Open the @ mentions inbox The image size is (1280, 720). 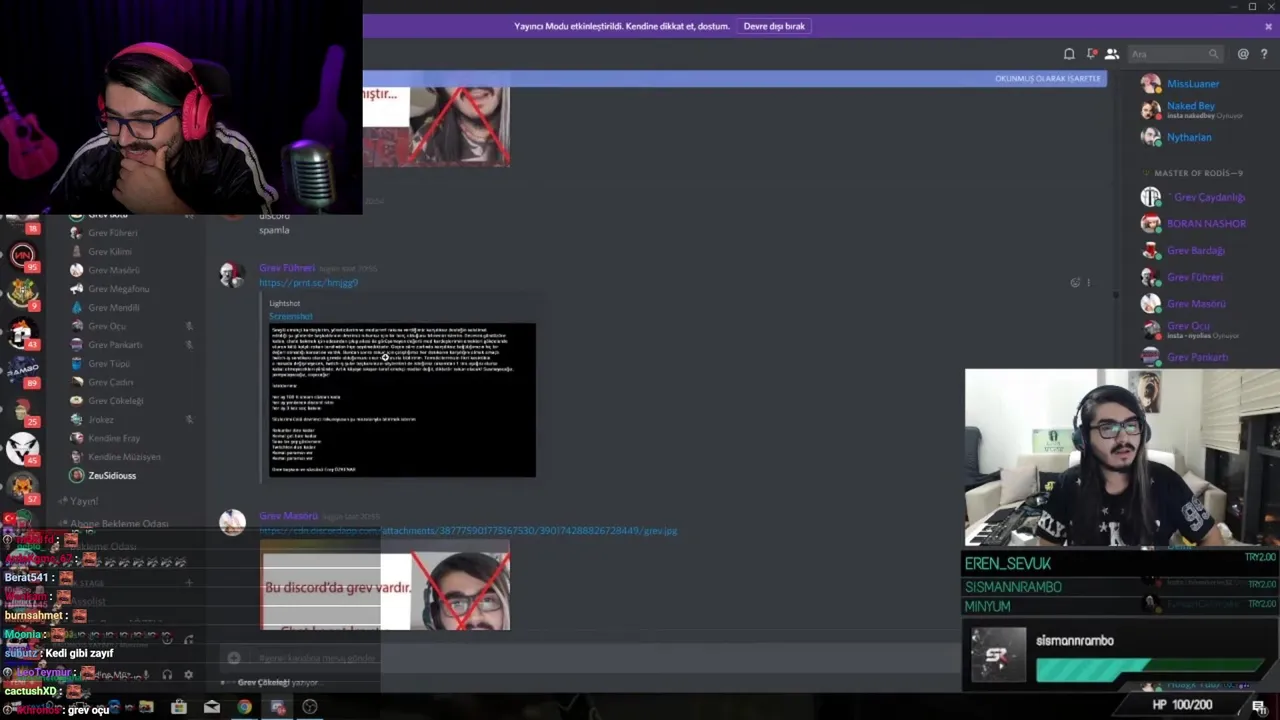coord(1242,54)
